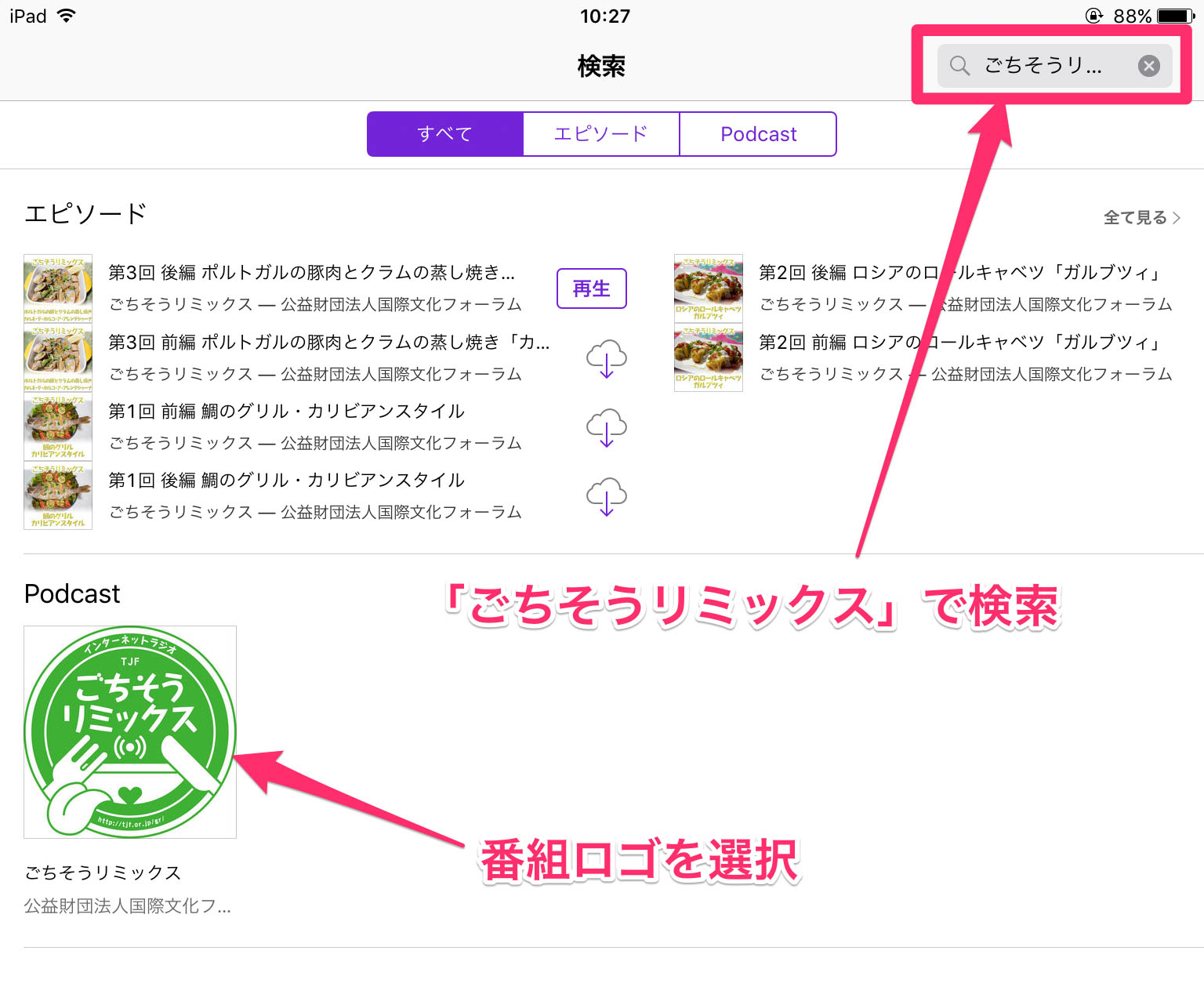Open thumbnail of 第3回 後編 ポルトガル episode
The image size is (1204, 994).
pyautogui.click(x=58, y=288)
